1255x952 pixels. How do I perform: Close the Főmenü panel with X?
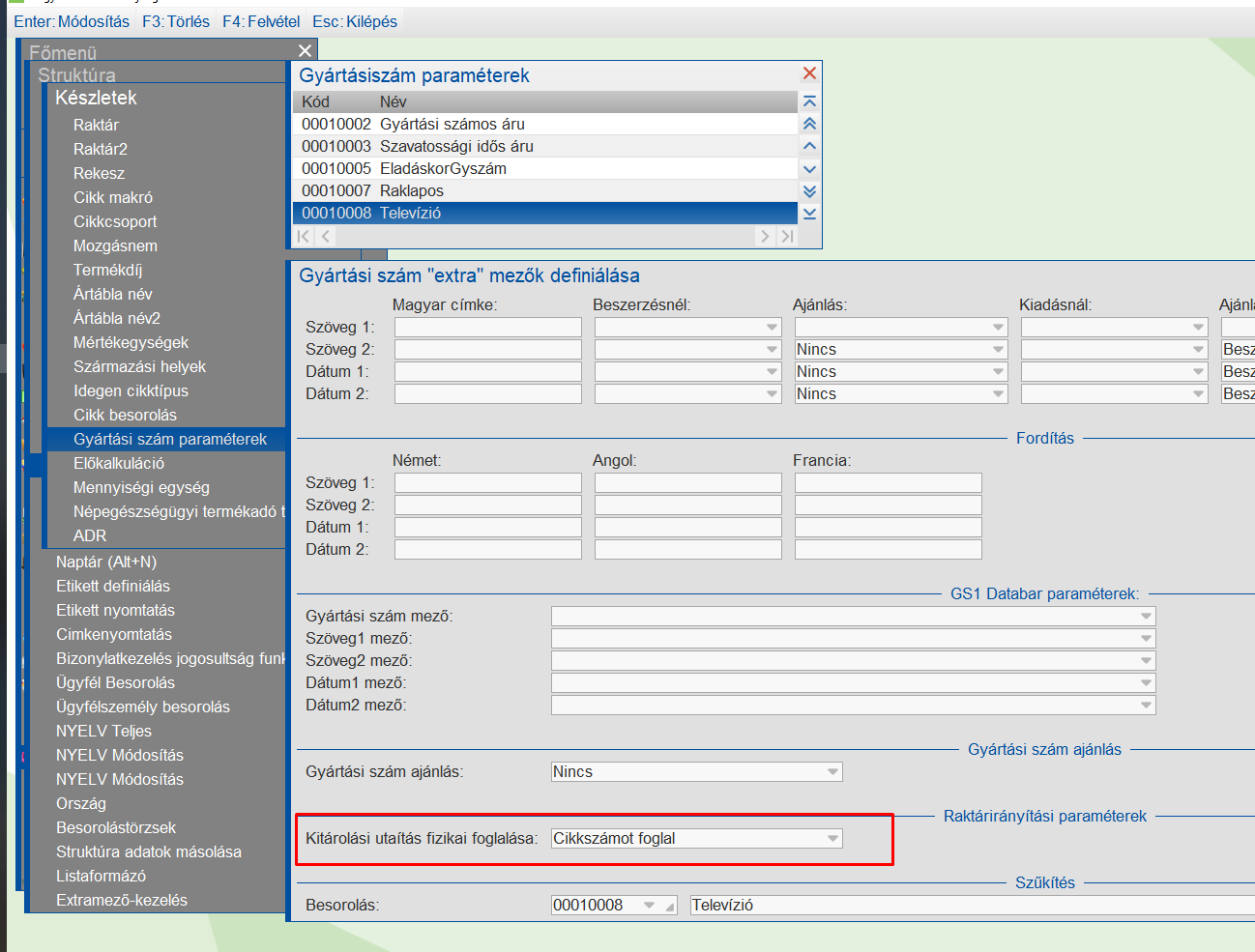tap(306, 51)
